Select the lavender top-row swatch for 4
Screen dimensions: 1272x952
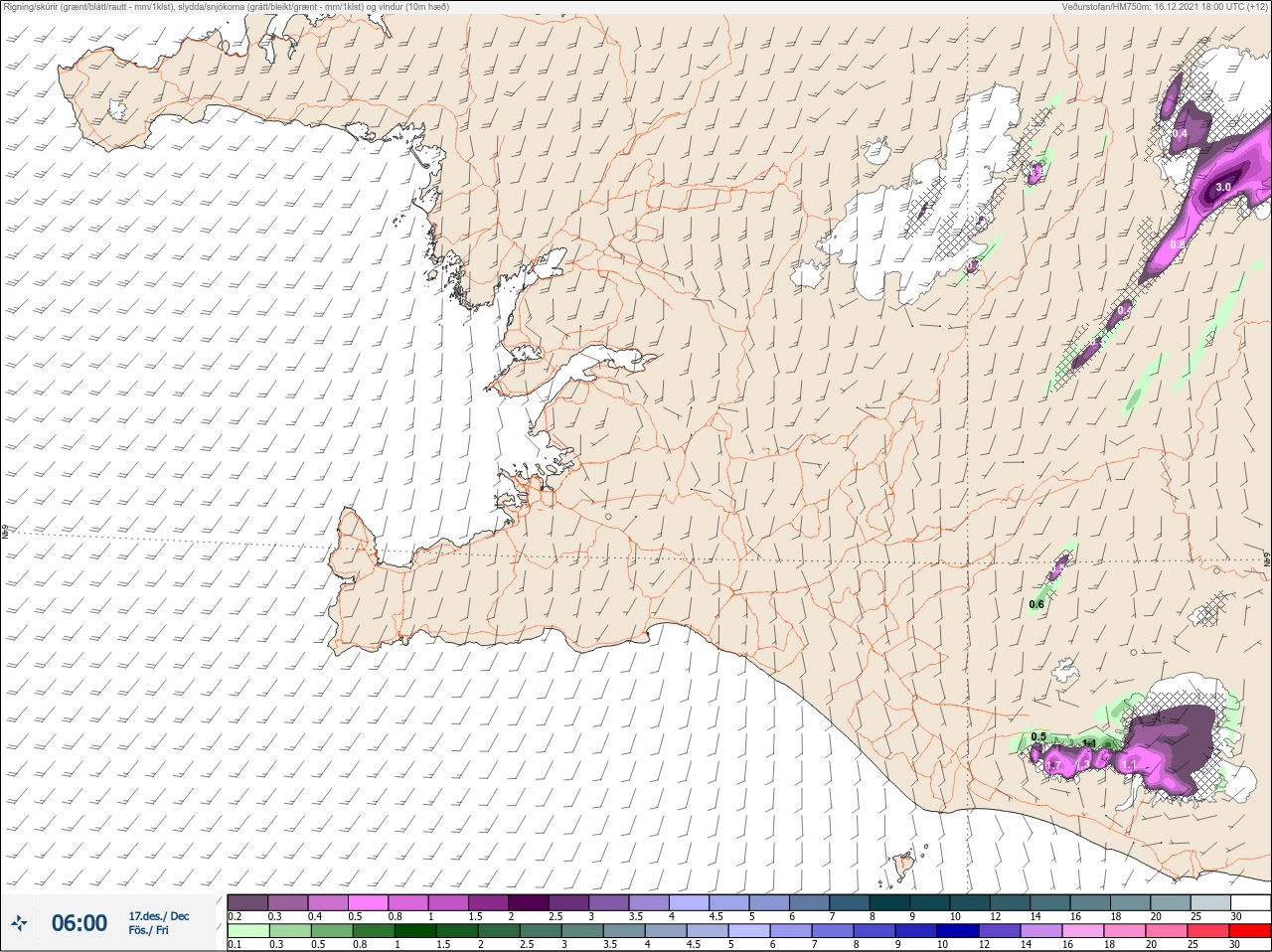coord(689,902)
